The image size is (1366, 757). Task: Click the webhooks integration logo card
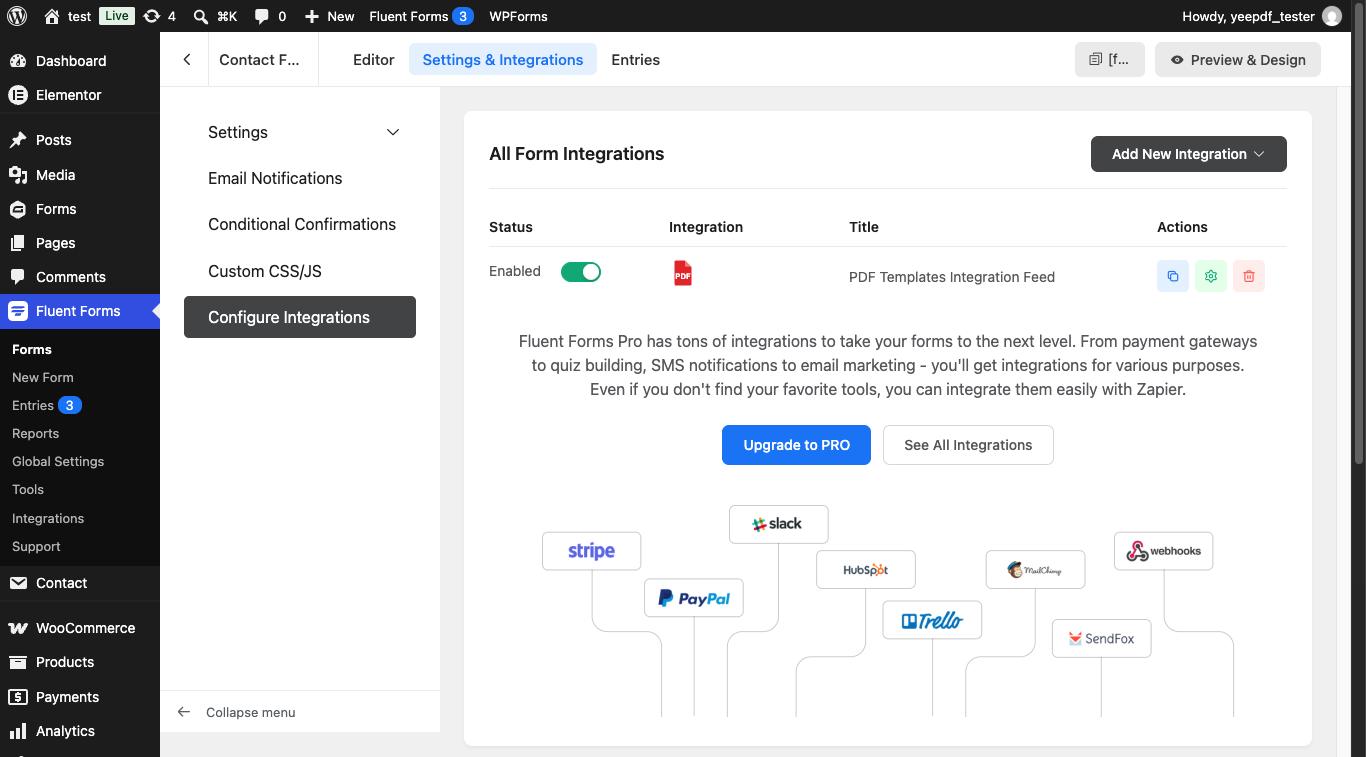pyautogui.click(x=1164, y=551)
